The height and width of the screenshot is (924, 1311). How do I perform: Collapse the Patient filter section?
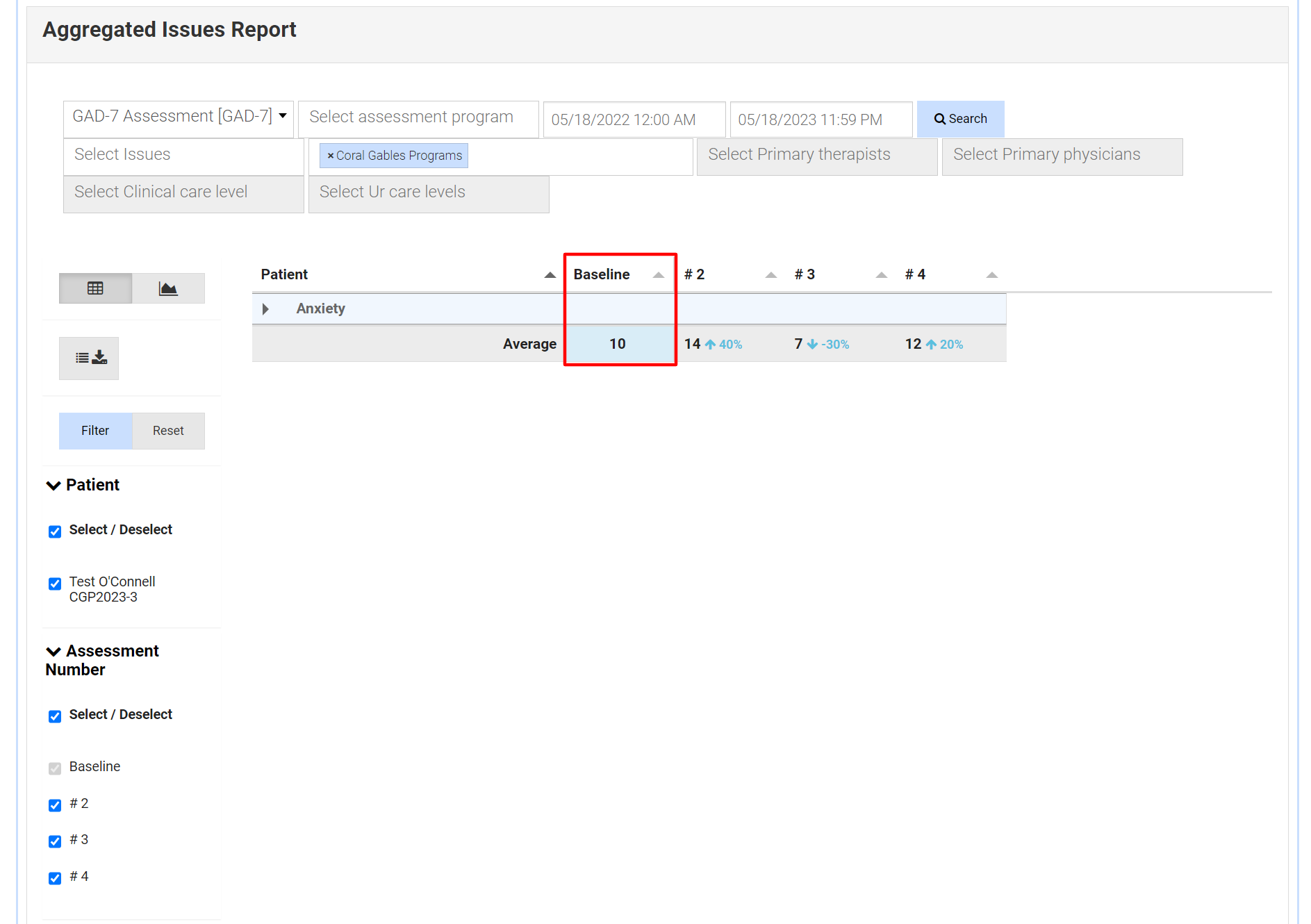53,486
